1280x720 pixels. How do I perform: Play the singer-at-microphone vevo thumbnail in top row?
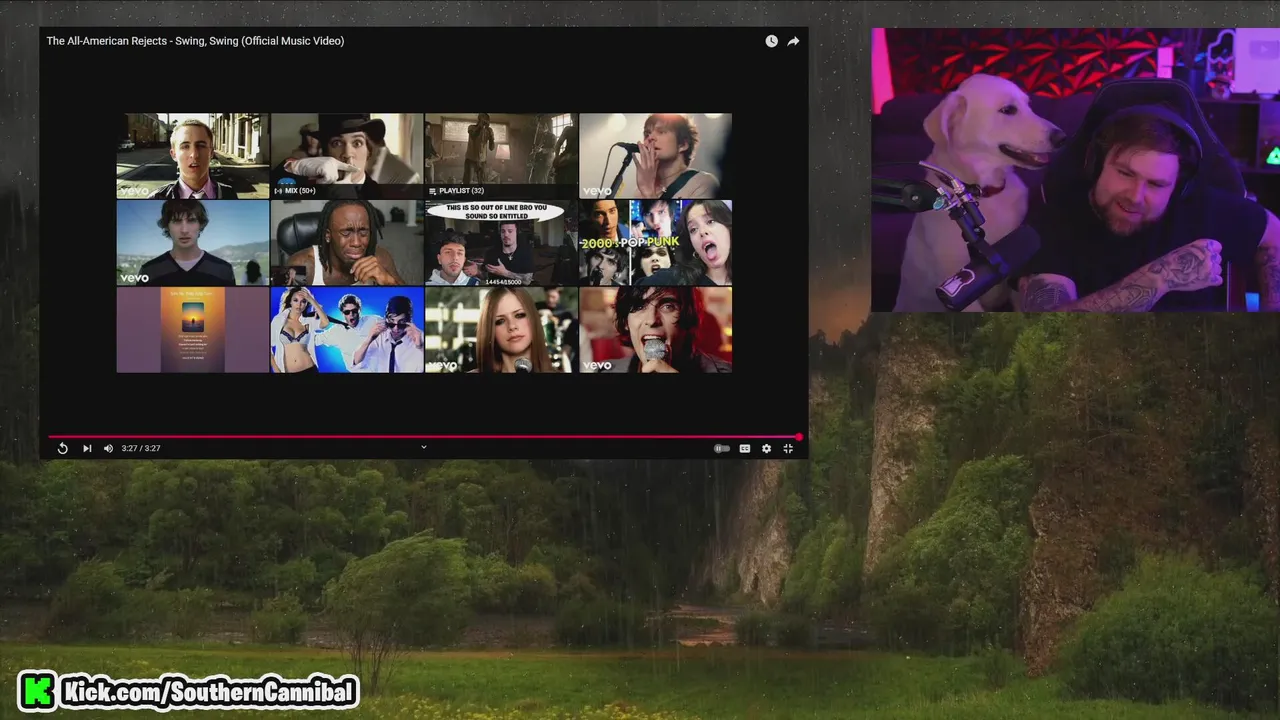(x=655, y=156)
